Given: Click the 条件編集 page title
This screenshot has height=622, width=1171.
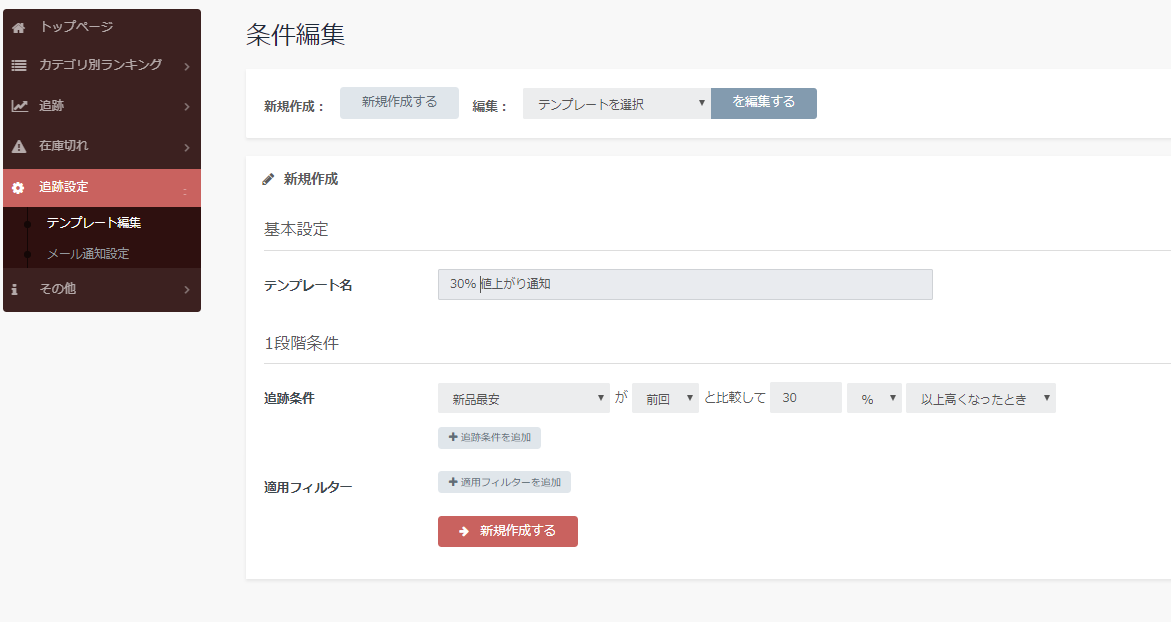Looking at the screenshot, I should [296, 35].
